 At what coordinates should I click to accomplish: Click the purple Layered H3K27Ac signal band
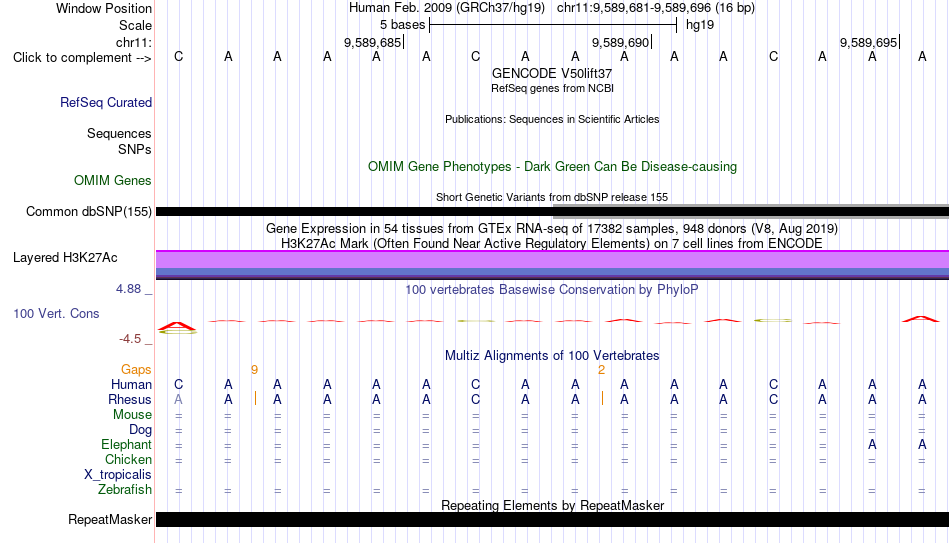click(x=552, y=259)
